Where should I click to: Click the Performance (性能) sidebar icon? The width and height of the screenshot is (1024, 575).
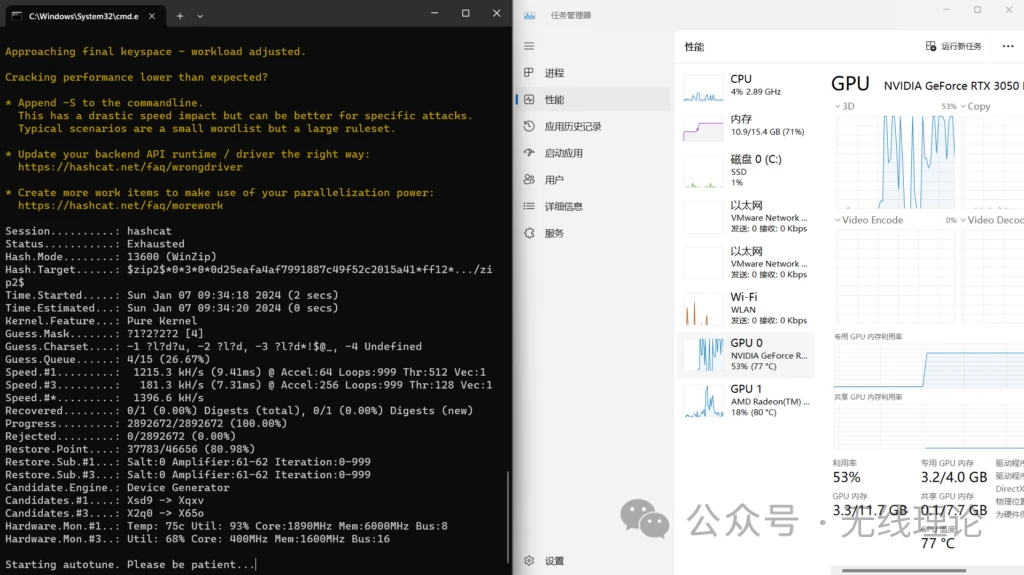point(529,99)
